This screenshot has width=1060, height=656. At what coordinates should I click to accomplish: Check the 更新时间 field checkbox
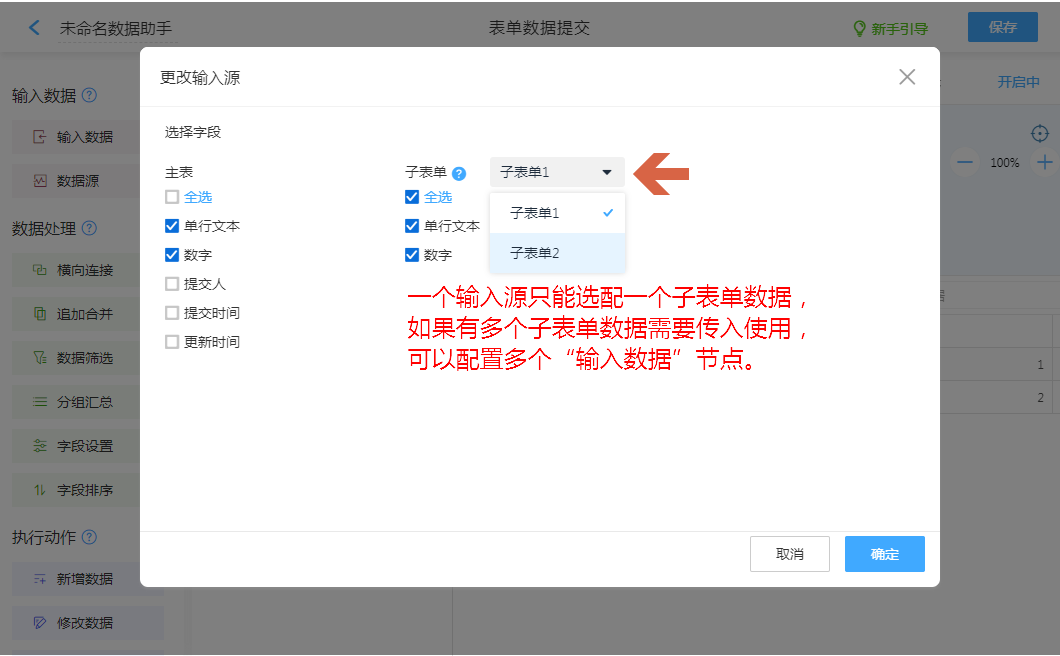tap(172, 342)
